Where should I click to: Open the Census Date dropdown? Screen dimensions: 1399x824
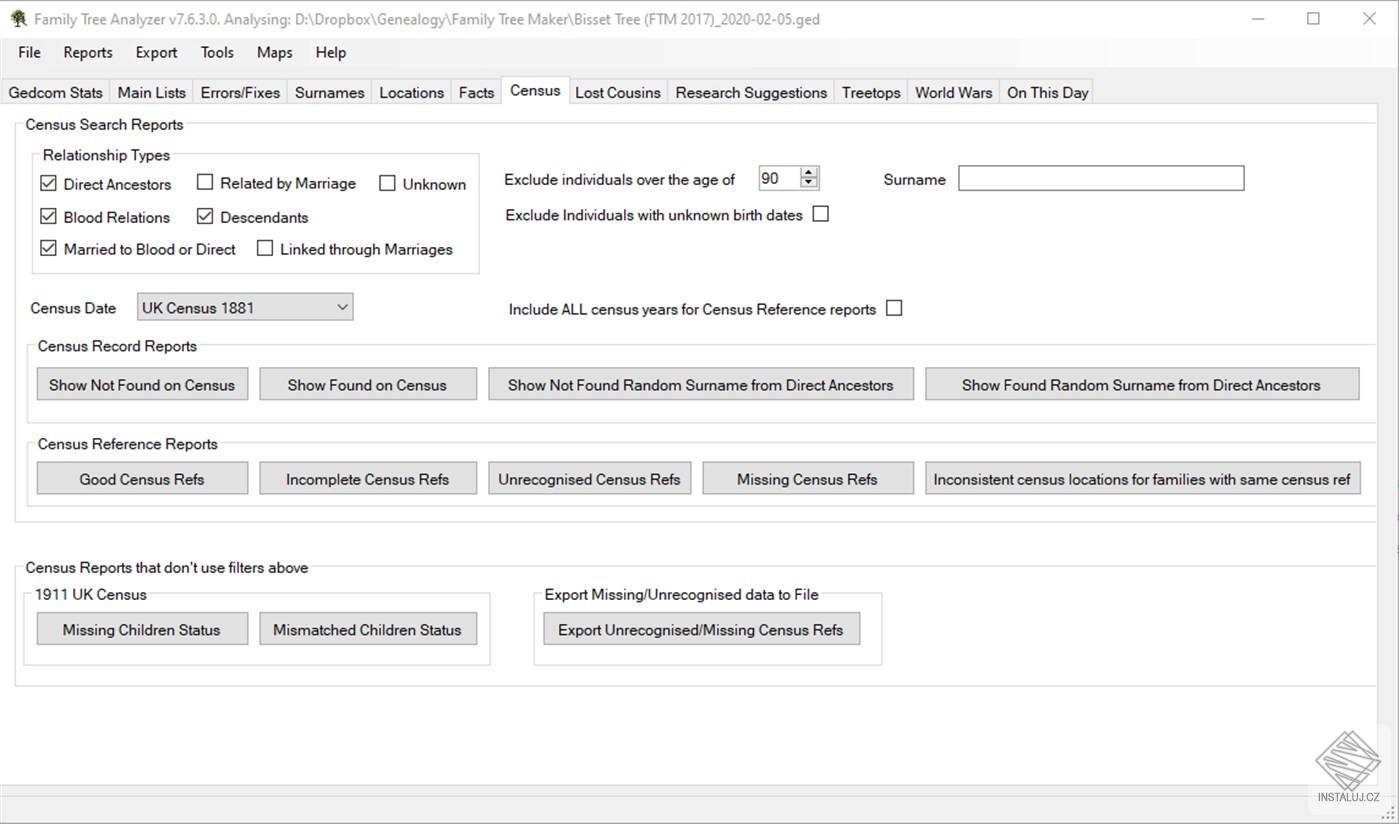click(342, 308)
